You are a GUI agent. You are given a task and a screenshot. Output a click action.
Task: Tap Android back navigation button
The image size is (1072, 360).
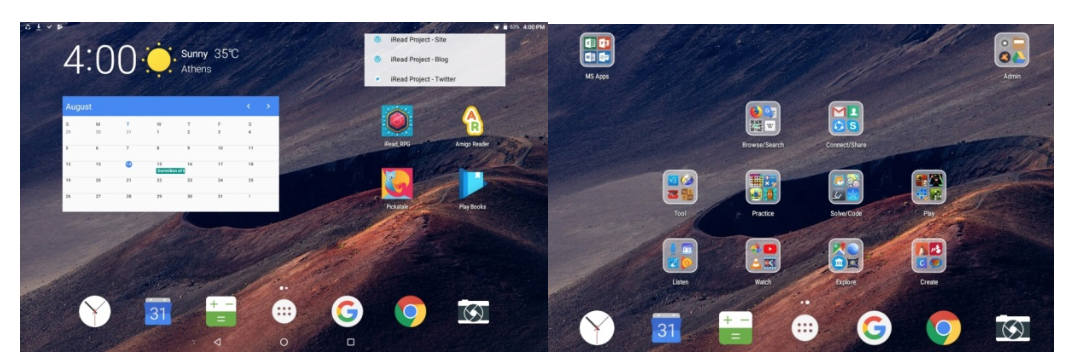pyautogui.click(x=217, y=342)
